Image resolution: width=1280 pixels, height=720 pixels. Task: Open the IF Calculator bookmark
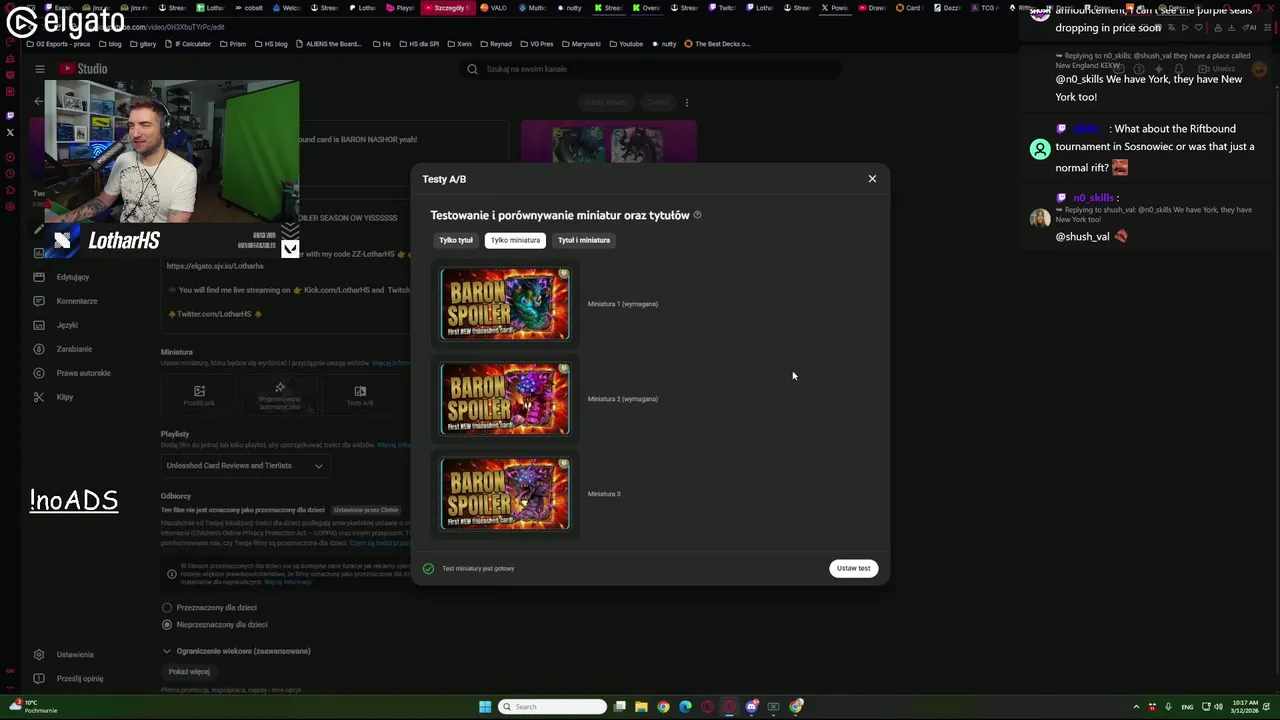click(188, 44)
